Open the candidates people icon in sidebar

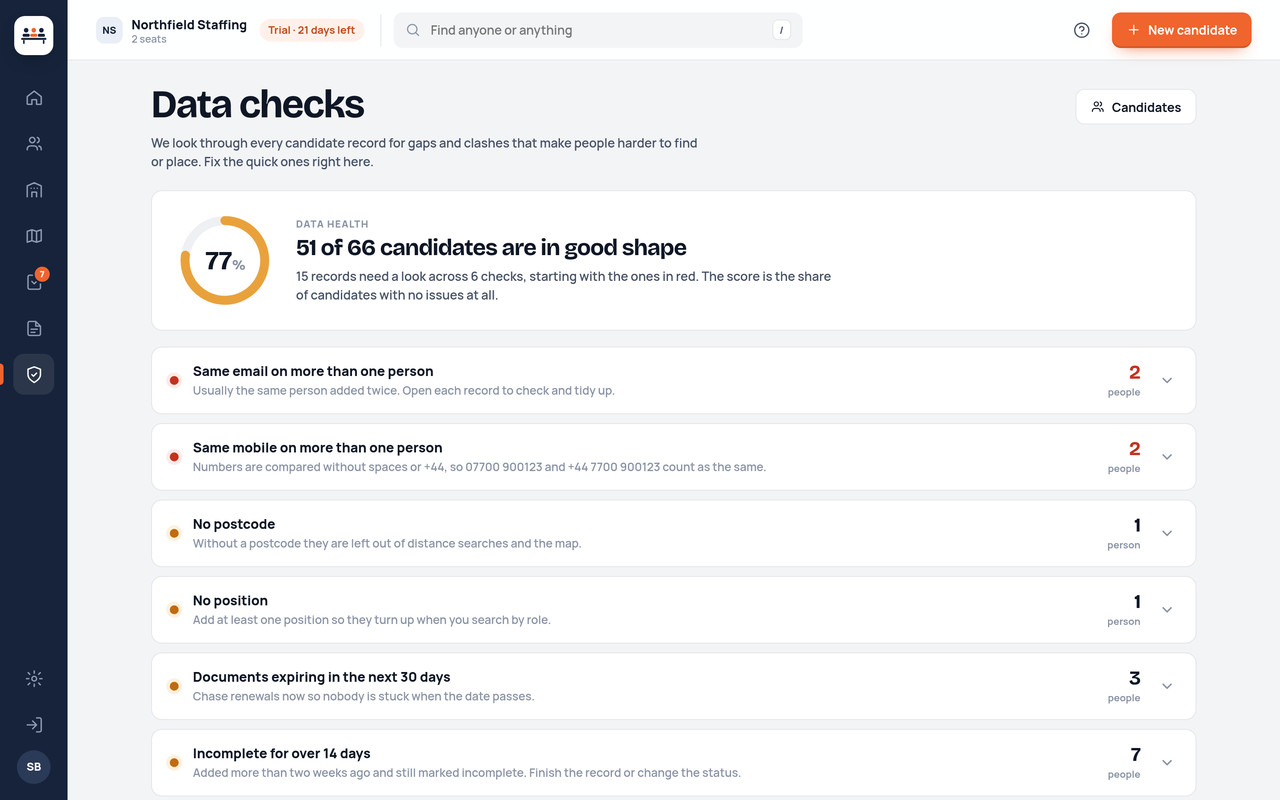[34, 144]
